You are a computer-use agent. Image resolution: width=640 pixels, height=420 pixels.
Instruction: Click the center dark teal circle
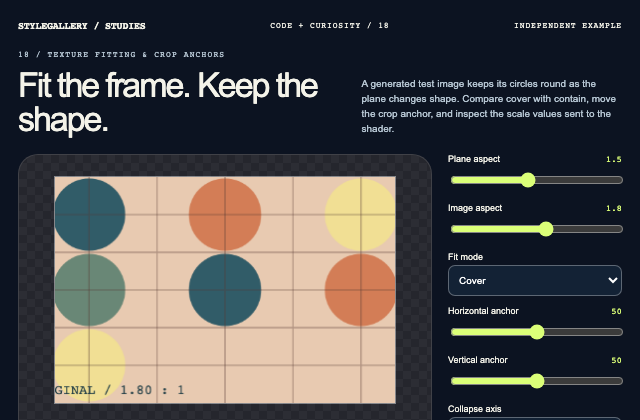[225, 290]
